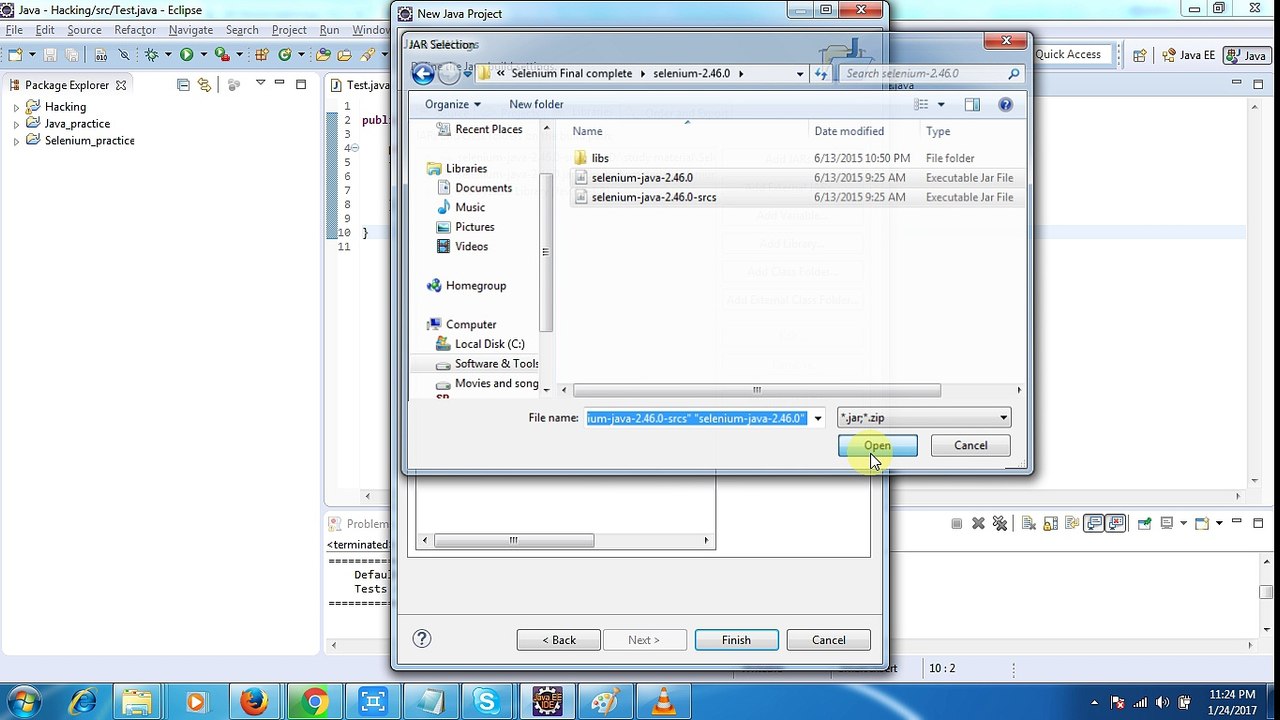Click the Run Last Tool external tools icon
This screenshot has height=720, width=1280.
[221, 55]
